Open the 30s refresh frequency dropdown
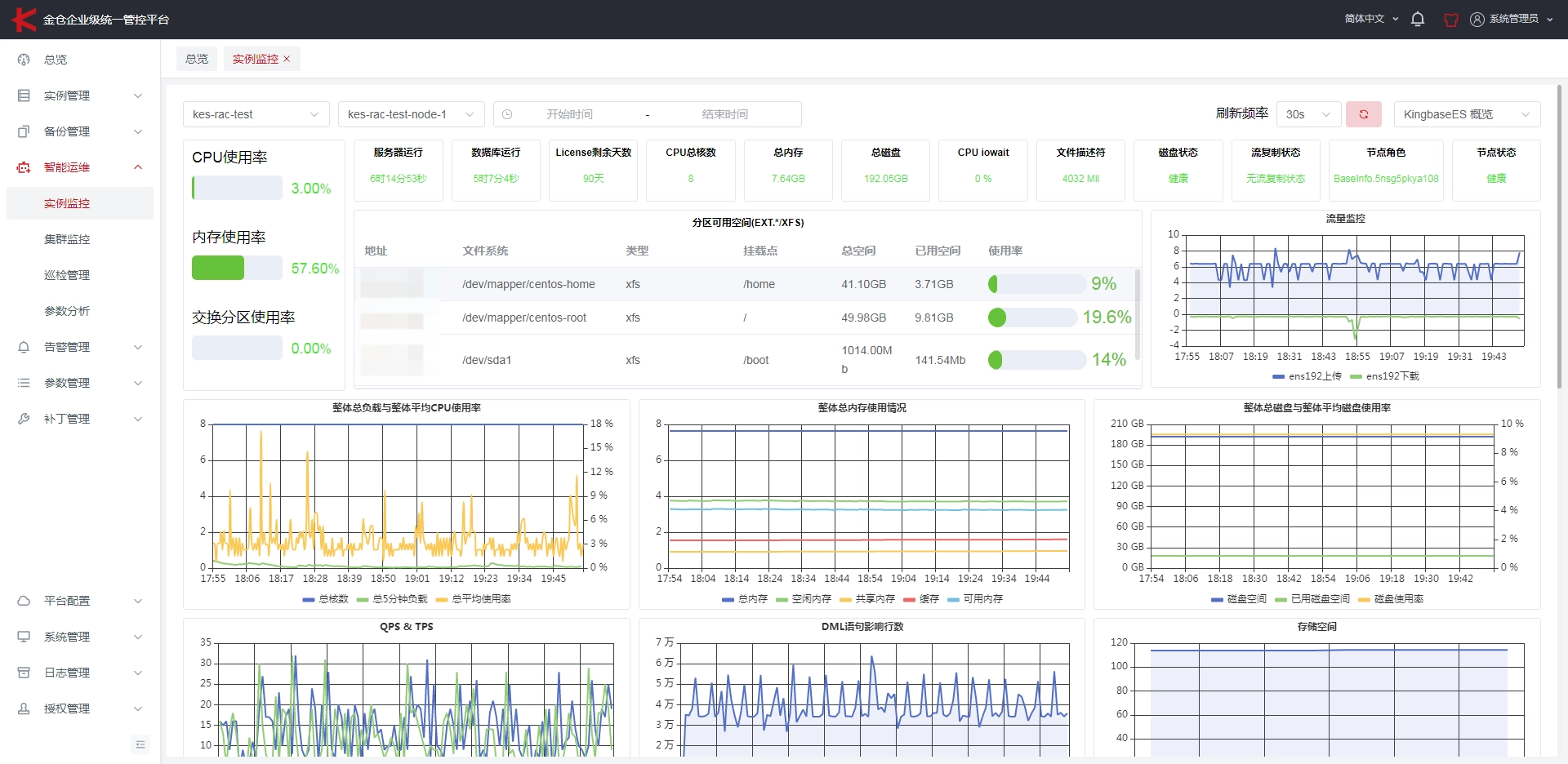This screenshot has width=1568, height=764. tap(1308, 114)
